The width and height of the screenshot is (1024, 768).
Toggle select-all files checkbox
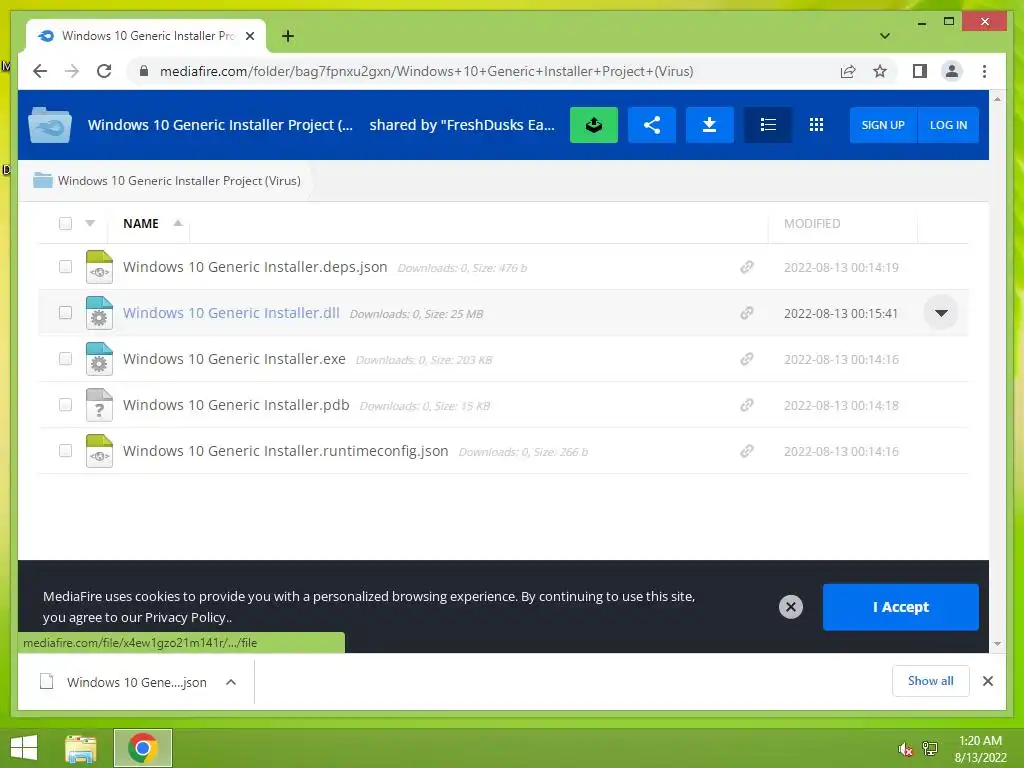(x=65, y=223)
